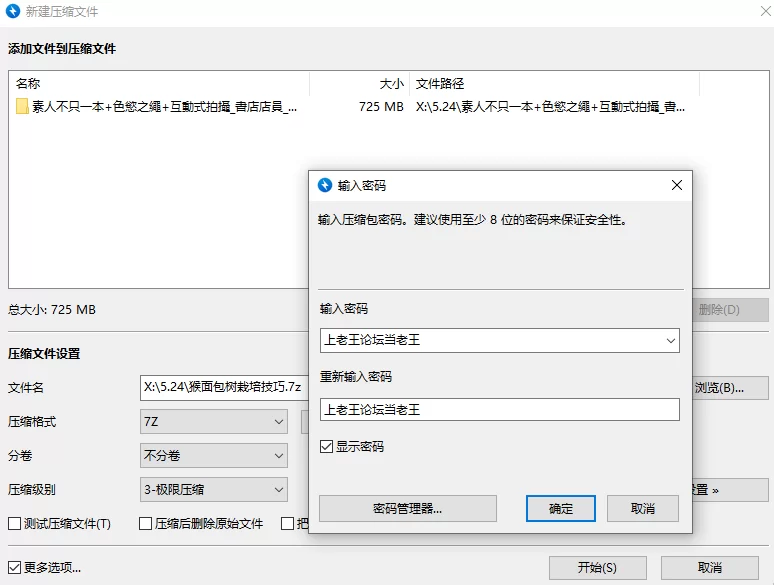Enable 测试压缩文件(T) checkbox
The width and height of the screenshot is (774, 585).
[14, 523]
